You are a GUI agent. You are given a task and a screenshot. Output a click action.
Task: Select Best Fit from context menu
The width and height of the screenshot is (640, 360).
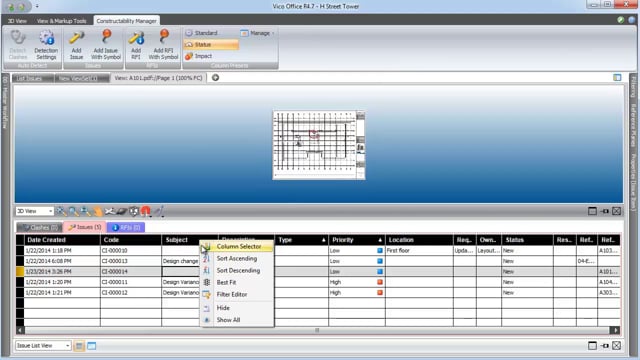237,282
